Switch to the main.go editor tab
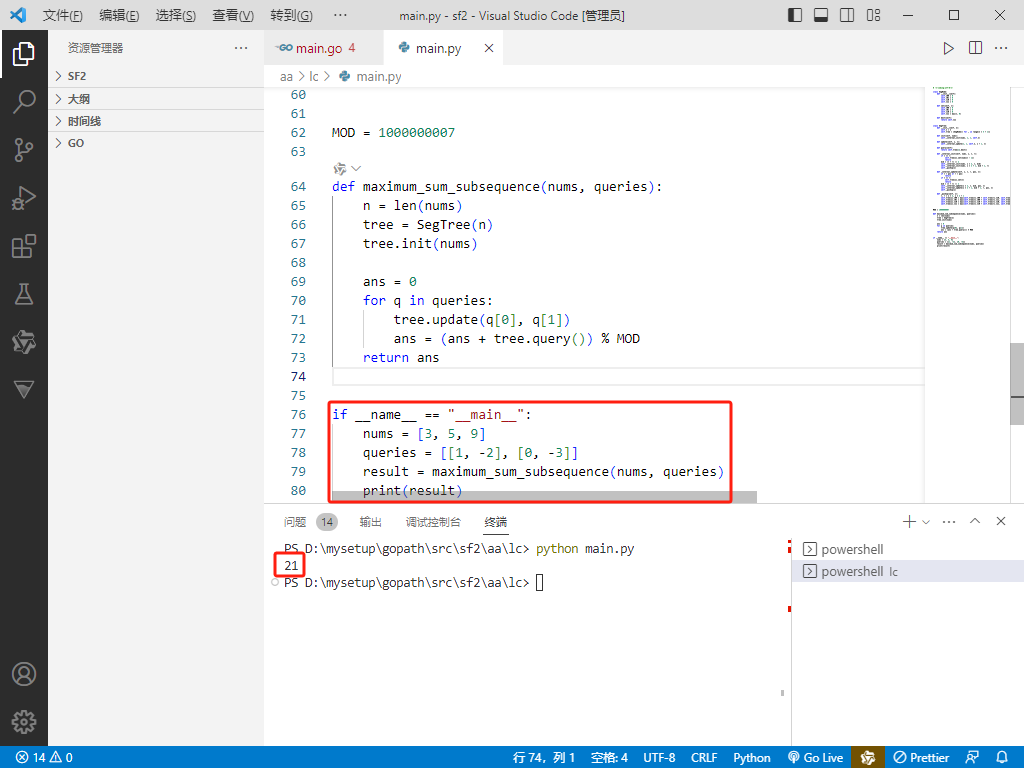The image size is (1024, 768). click(x=323, y=48)
